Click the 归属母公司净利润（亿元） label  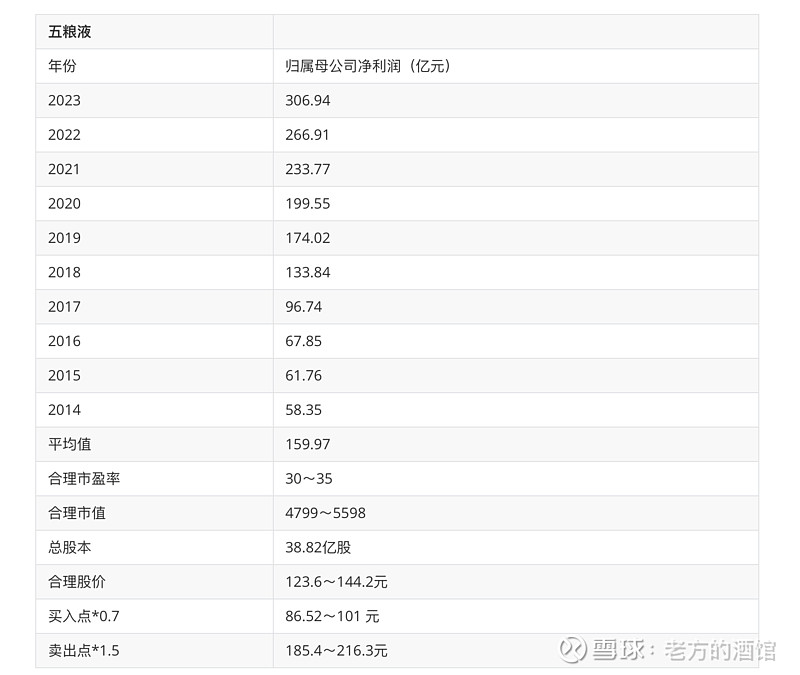pyautogui.click(x=368, y=66)
